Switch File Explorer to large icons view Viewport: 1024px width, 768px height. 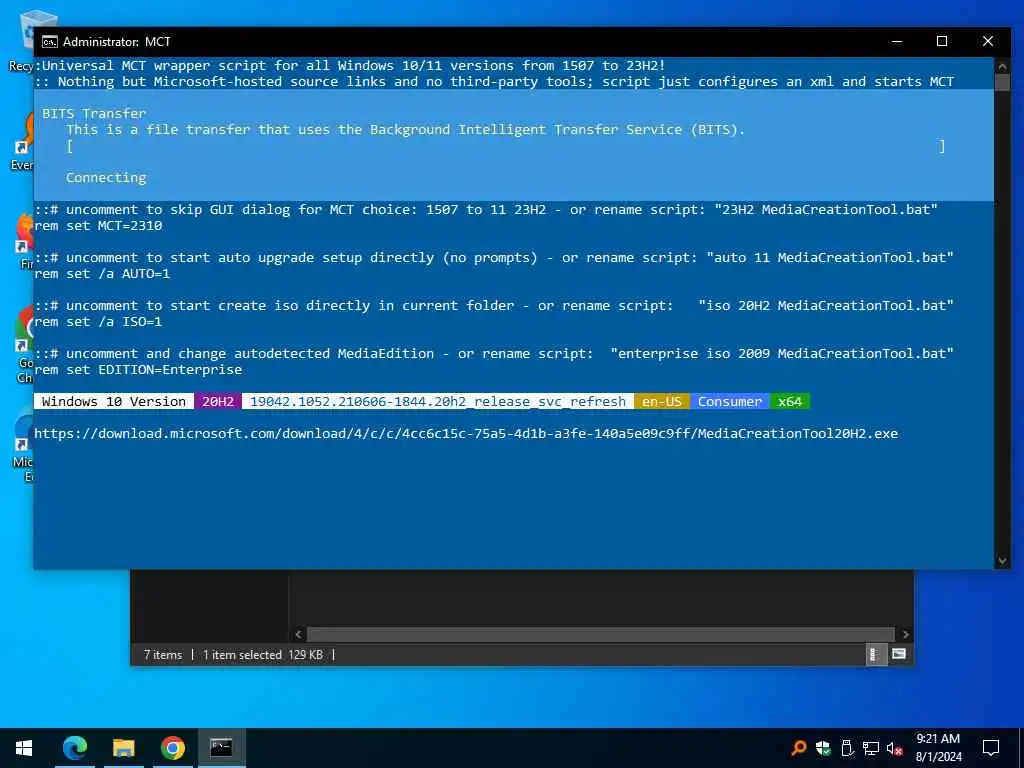[x=899, y=654]
